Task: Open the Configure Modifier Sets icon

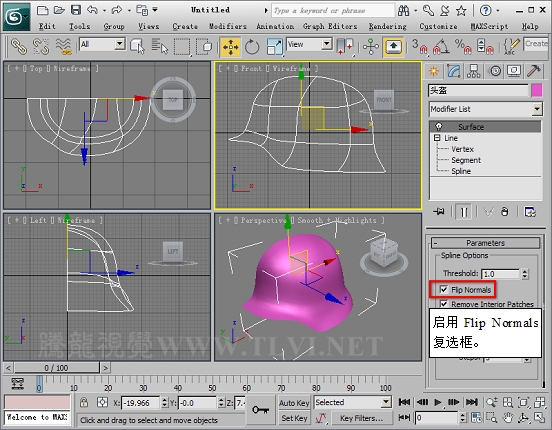Action: (530, 212)
